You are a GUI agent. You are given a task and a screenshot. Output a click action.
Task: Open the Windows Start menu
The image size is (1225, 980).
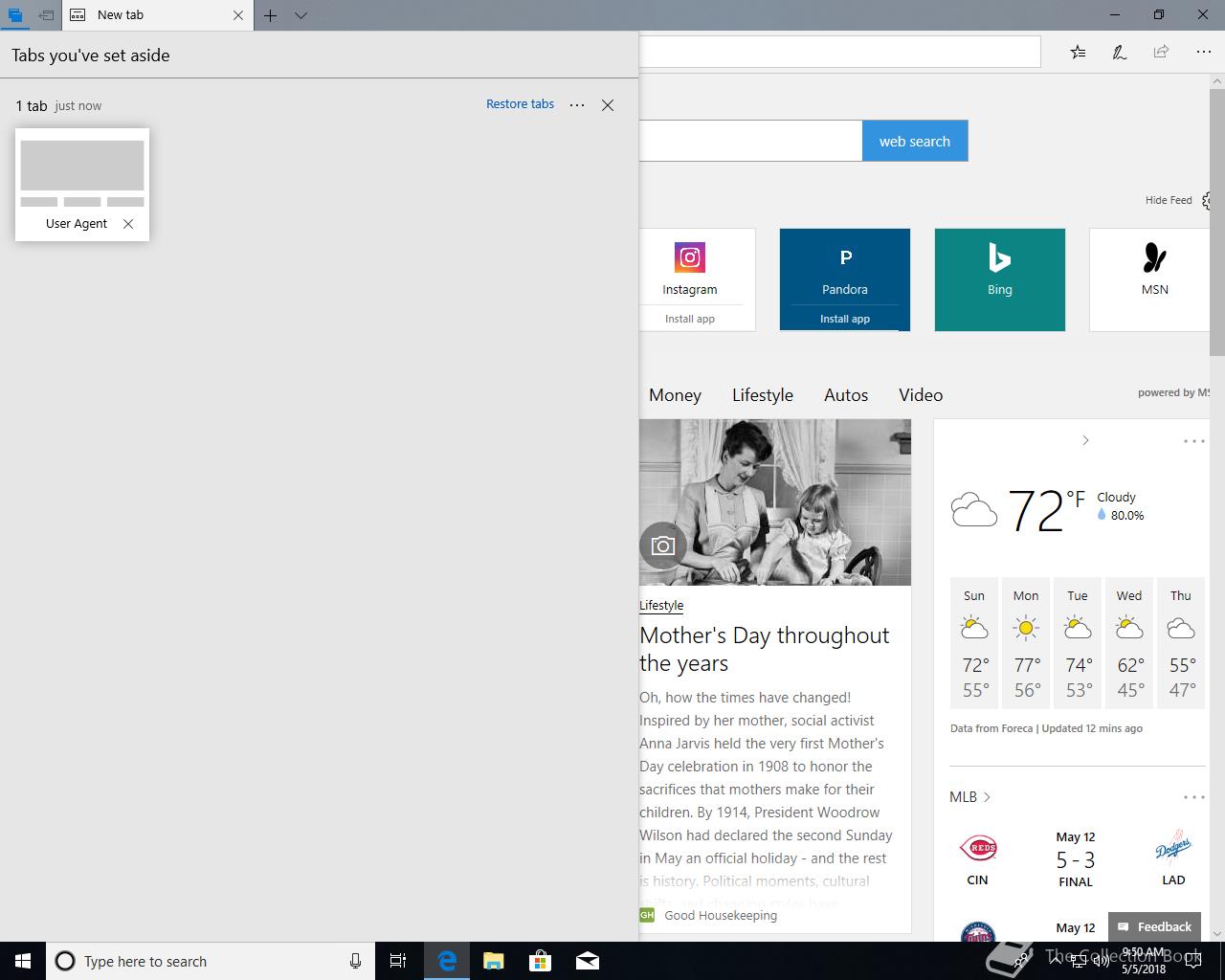[x=23, y=961]
